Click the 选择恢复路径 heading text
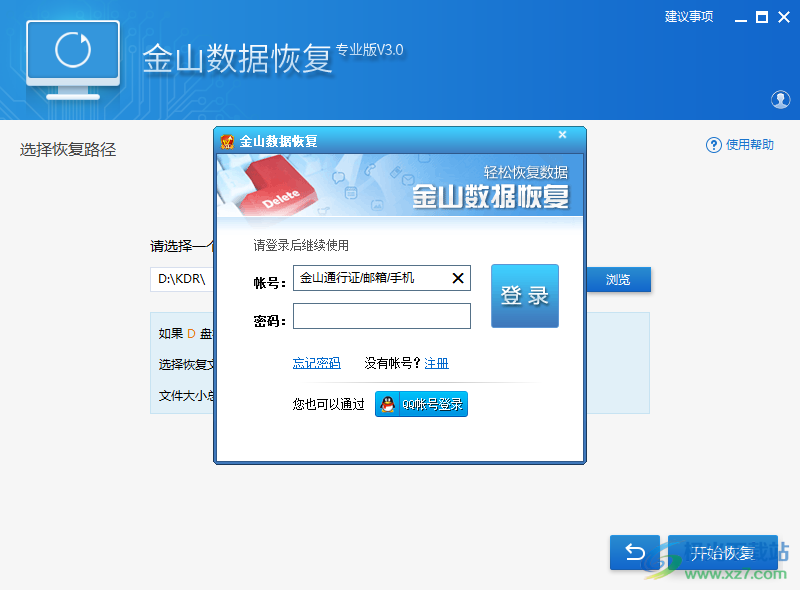The height and width of the screenshot is (590, 800). pos(68,150)
